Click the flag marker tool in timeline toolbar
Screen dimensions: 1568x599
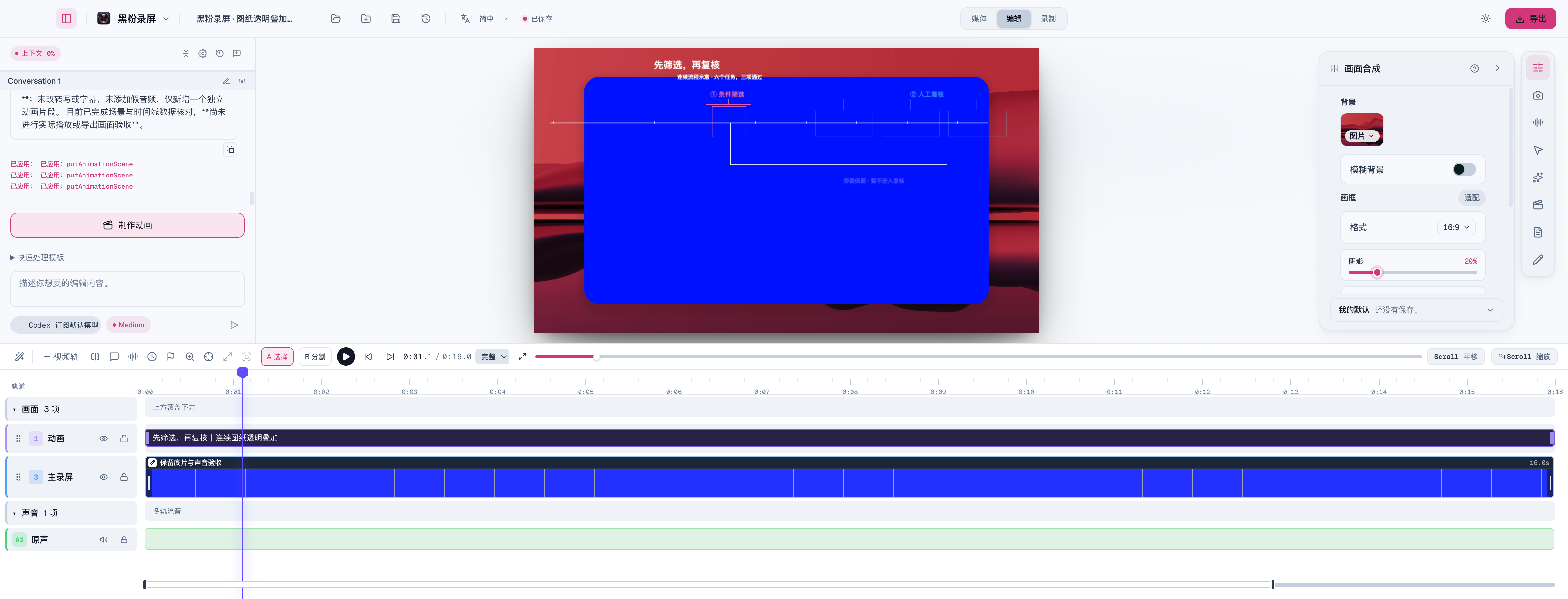click(171, 357)
